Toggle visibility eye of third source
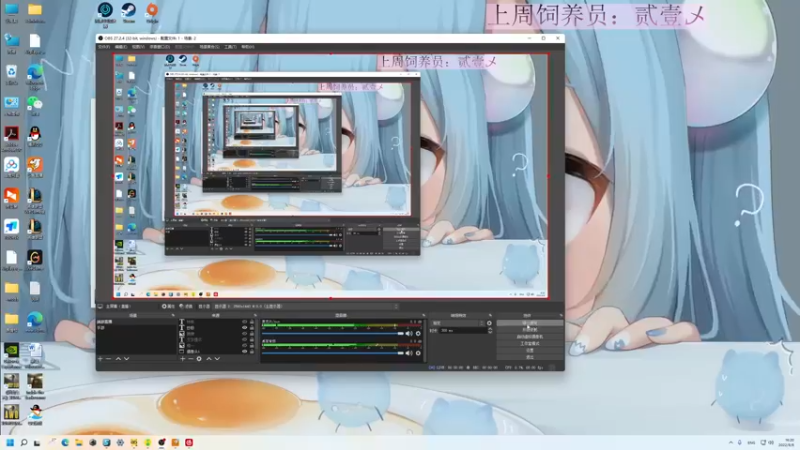800x450 pixels. coord(244,334)
